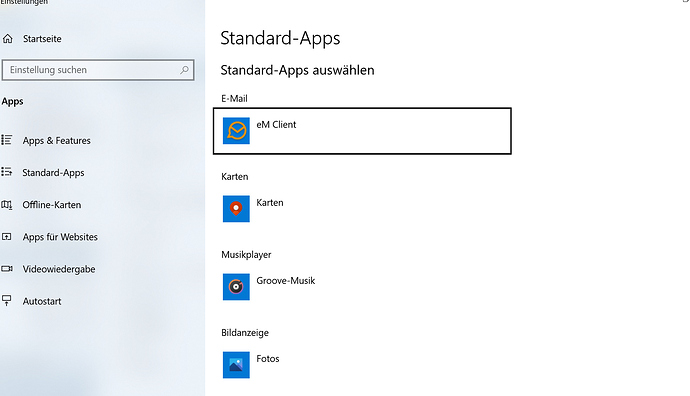
Task: Open Apps & Features page
Action: 57,140
